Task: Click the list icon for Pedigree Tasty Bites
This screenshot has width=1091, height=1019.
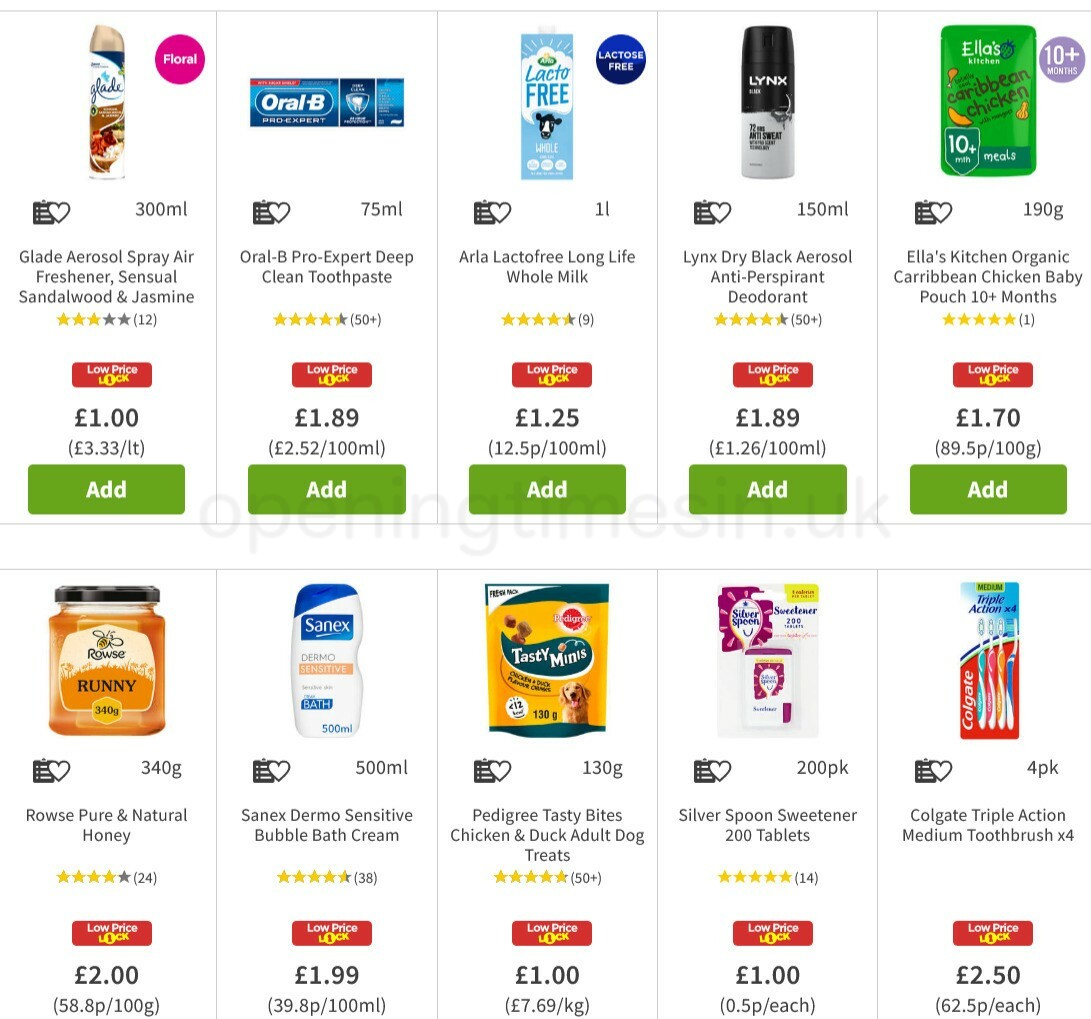Action: [x=493, y=770]
